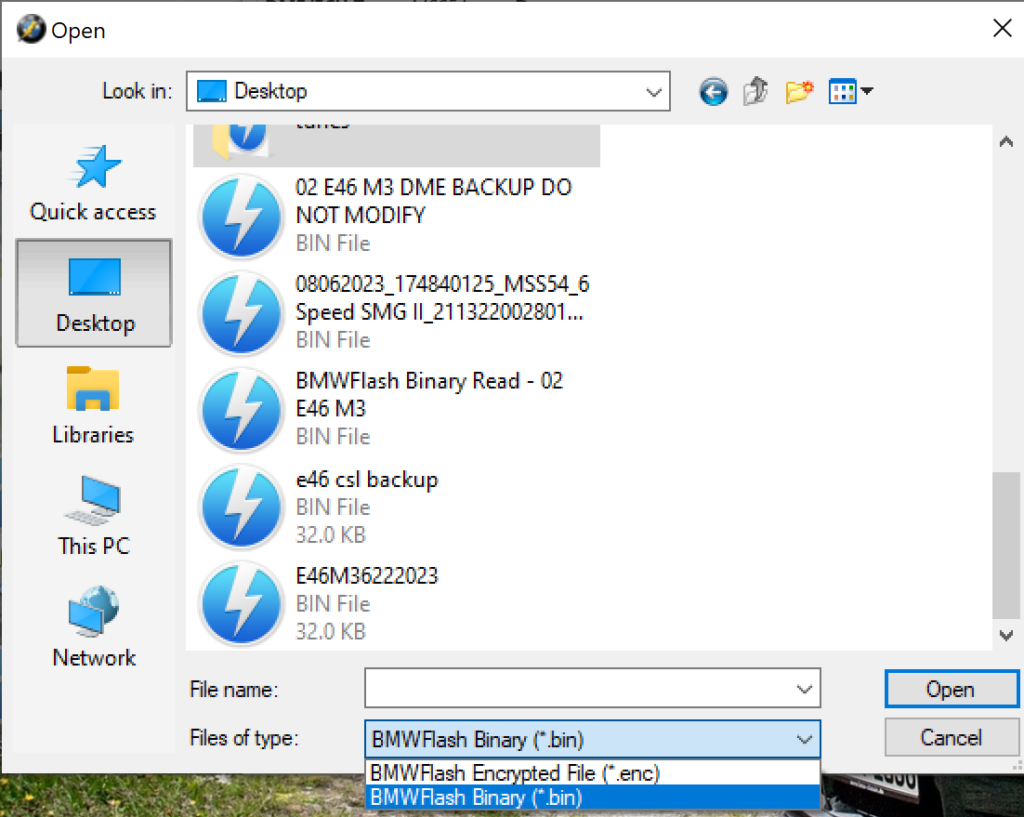Click the scroll down arrow of file list
Screen dimensions: 1024x817
point(1006,635)
